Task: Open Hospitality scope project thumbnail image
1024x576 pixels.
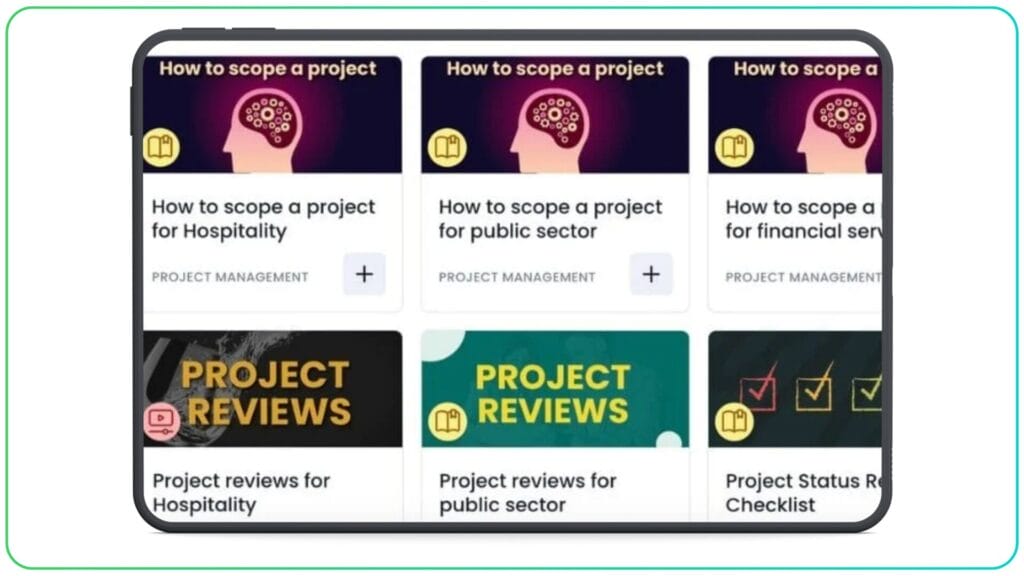Action: point(272,115)
